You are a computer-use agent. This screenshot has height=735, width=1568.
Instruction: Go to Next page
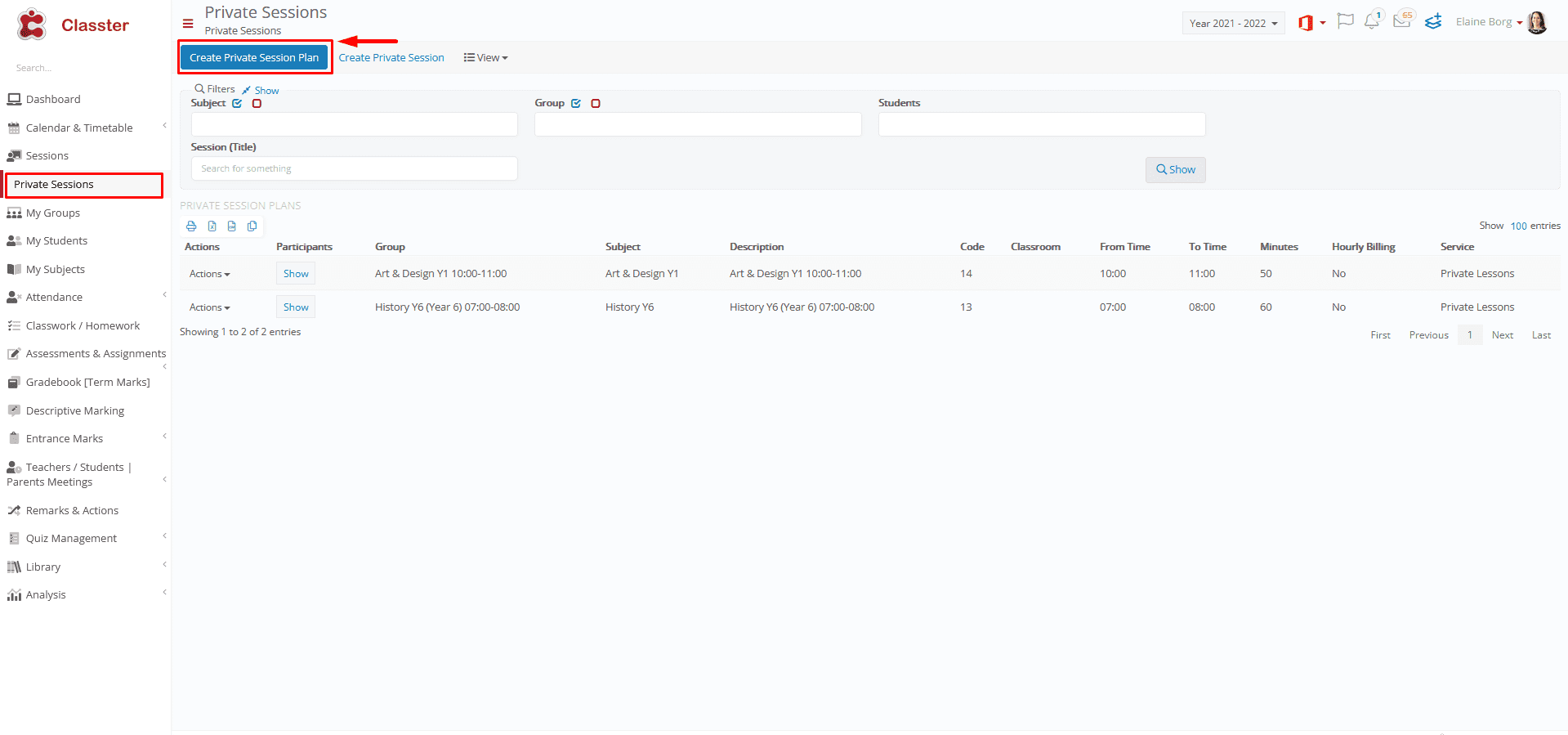click(x=1502, y=335)
